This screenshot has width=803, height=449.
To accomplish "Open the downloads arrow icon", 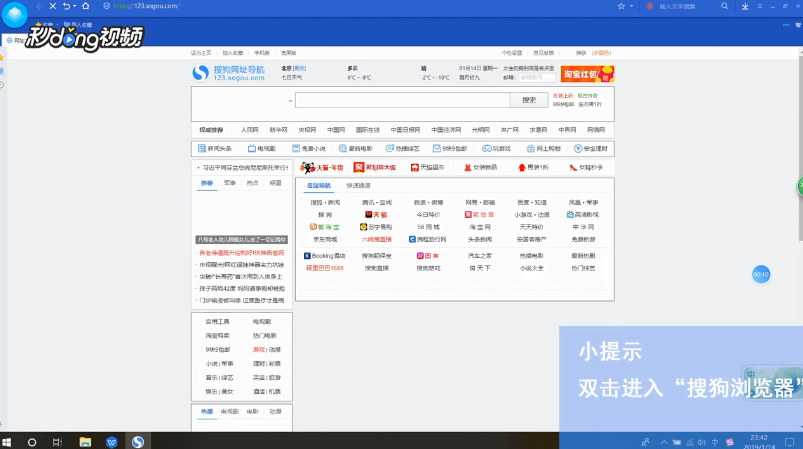I will coord(745,6).
